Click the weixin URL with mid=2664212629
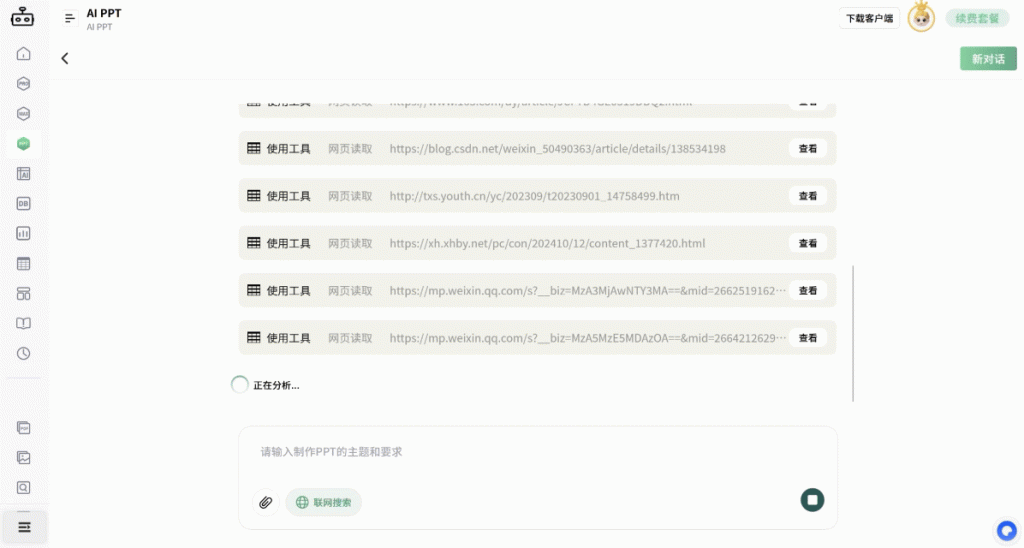The width and height of the screenshot is (1024, 548). (587, 338)
